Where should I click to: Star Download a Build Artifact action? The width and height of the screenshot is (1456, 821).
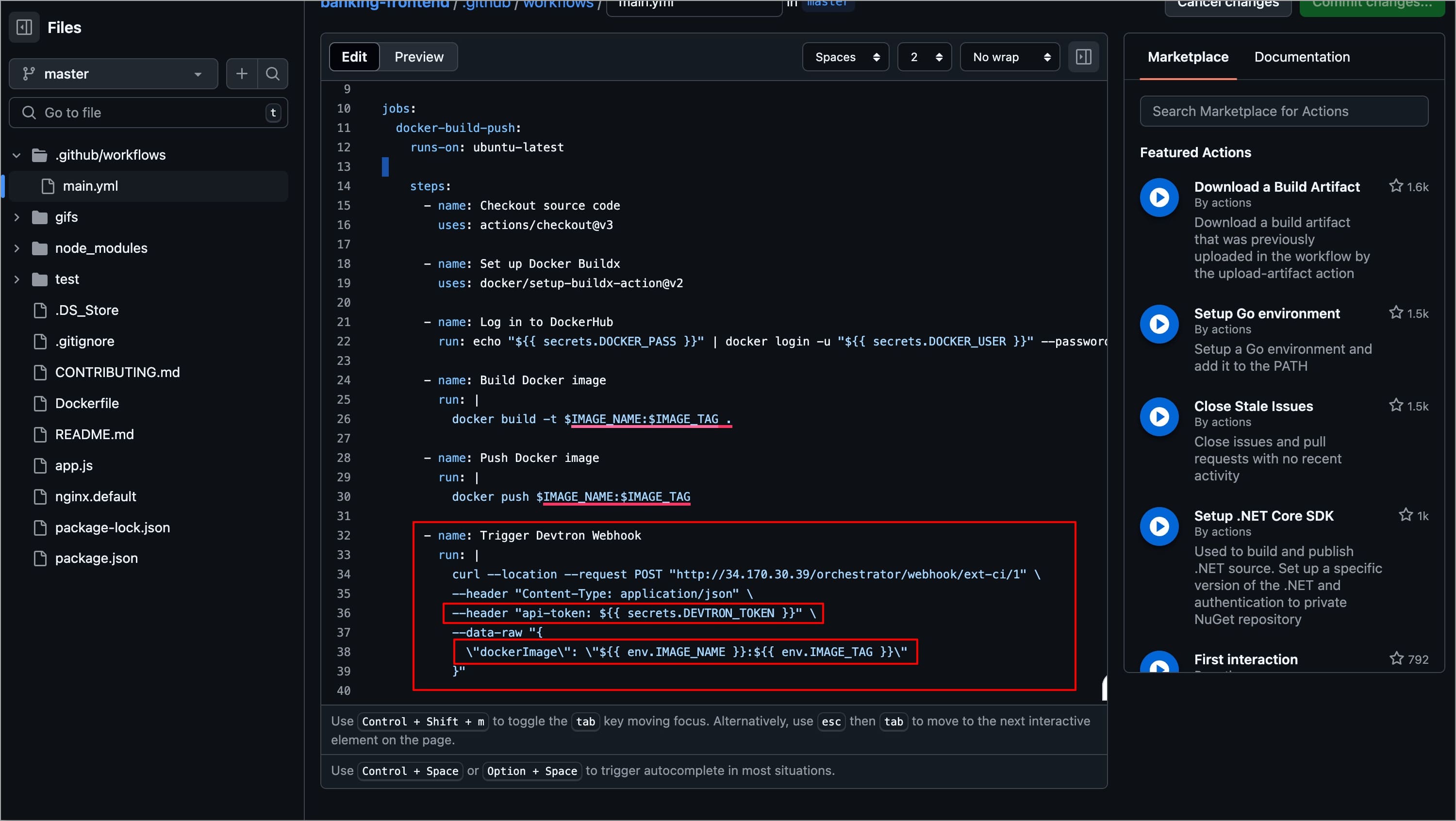click(1395, 186)
